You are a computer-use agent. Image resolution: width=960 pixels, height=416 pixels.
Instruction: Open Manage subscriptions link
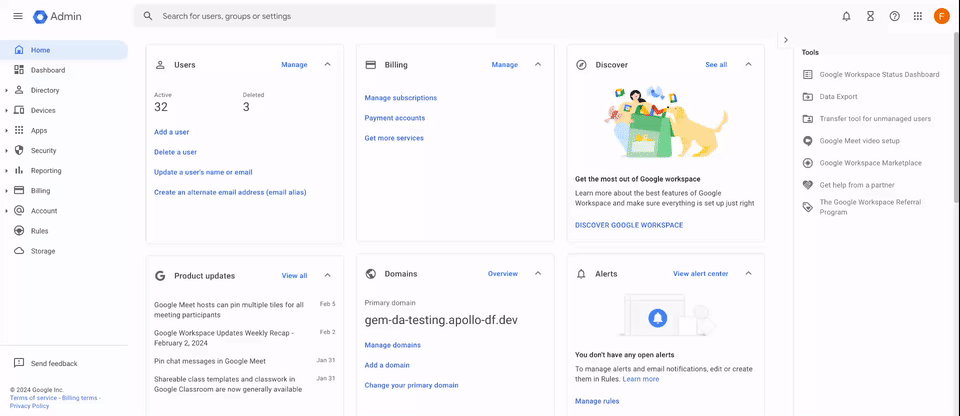click(400, 98)
